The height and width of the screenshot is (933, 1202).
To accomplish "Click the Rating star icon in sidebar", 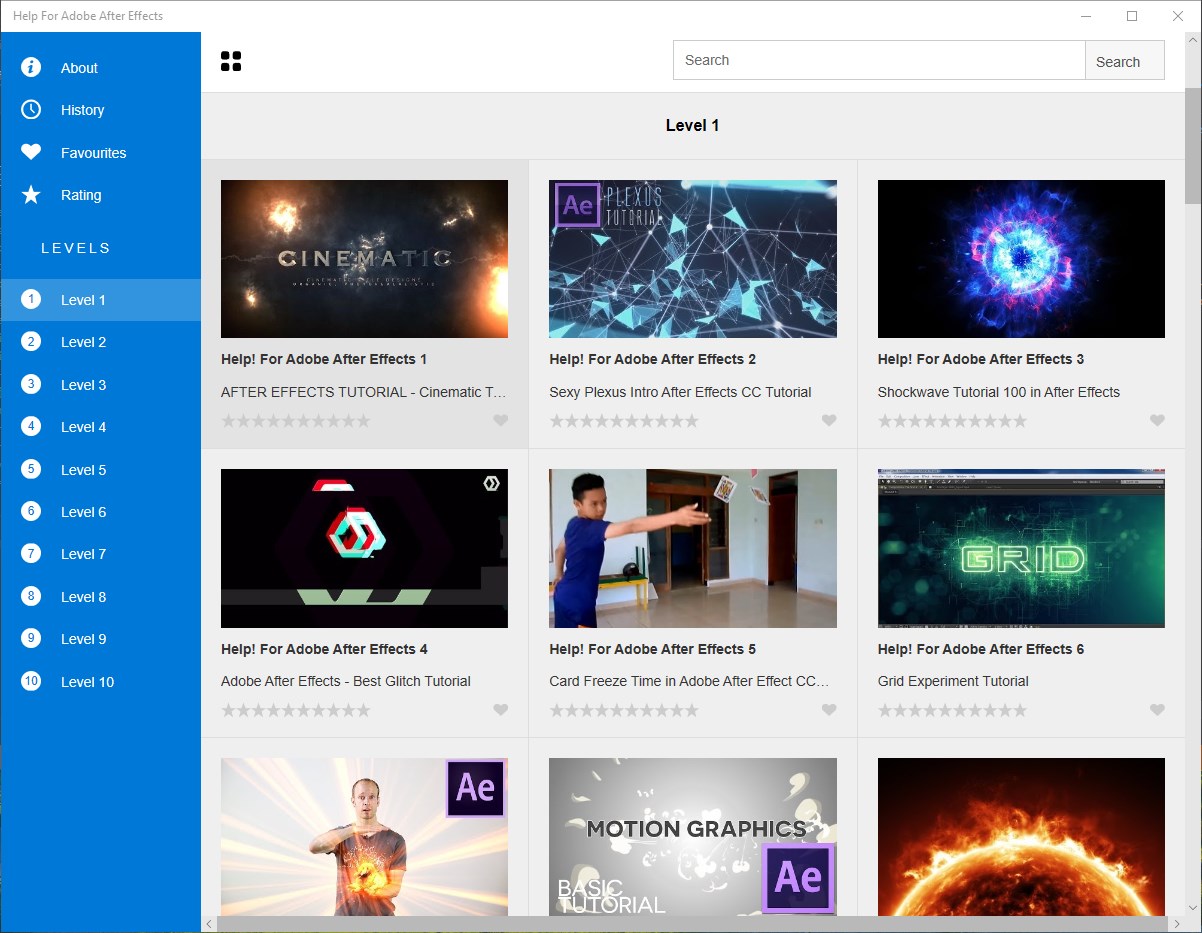I will (31, 195).
